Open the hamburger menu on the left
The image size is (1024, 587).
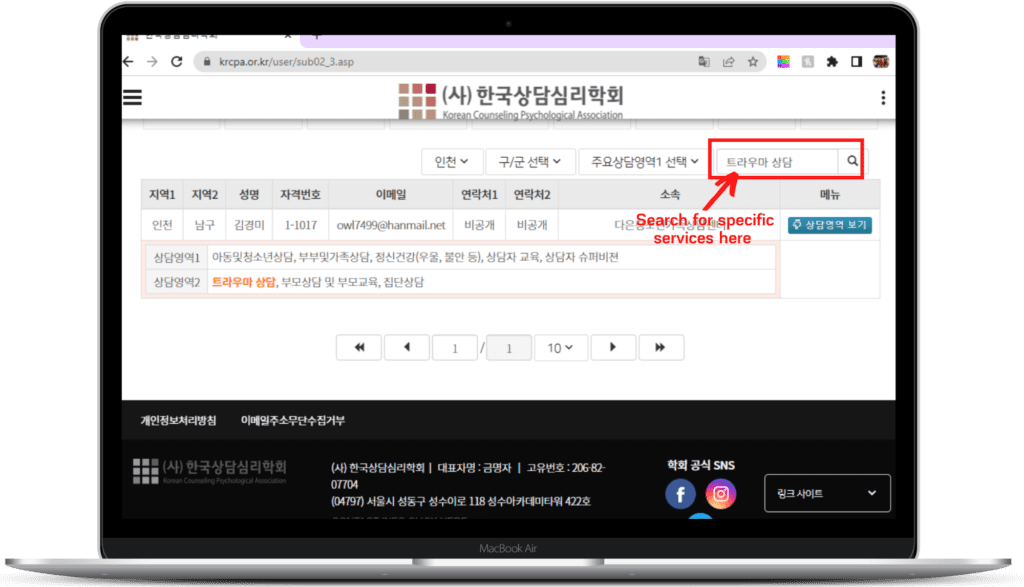tap(132, 97)
